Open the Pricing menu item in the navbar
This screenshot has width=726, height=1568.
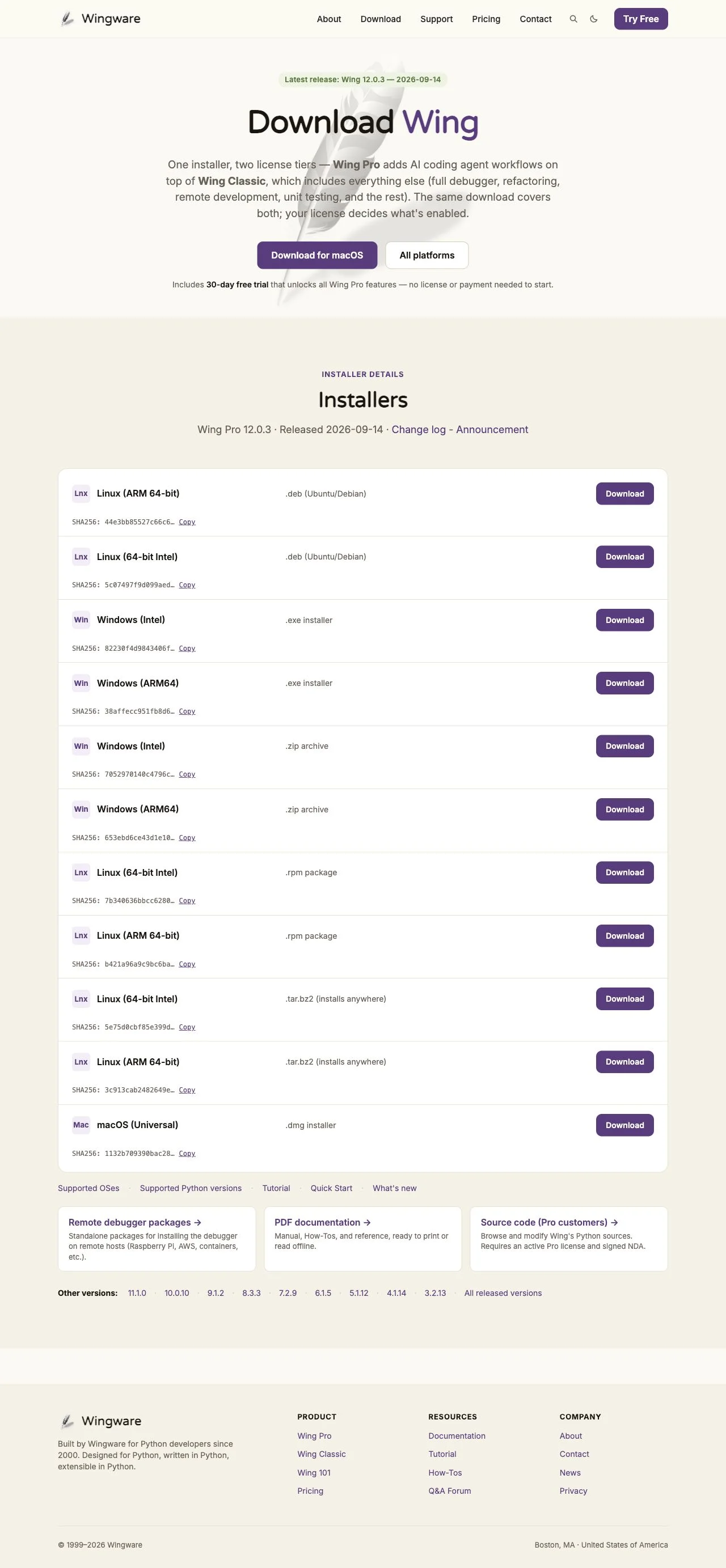[486, 19]
